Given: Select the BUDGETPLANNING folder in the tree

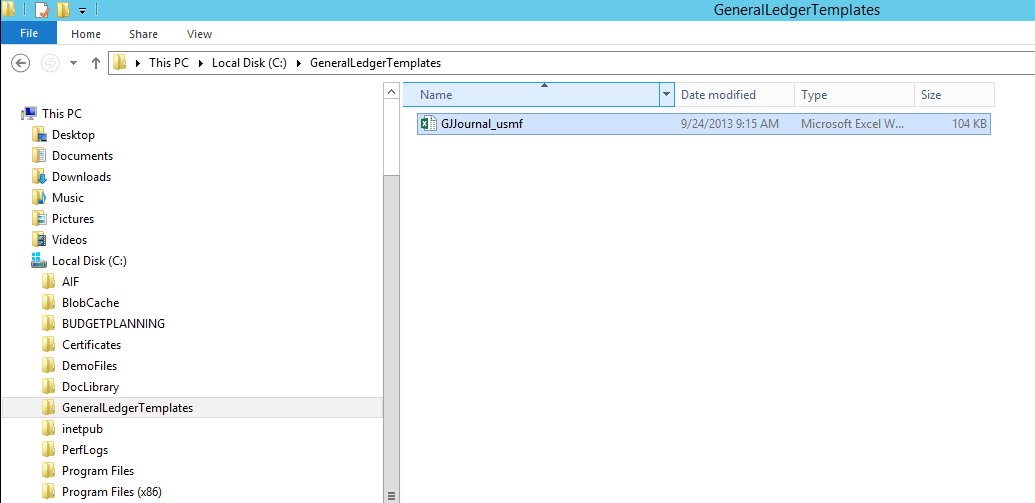Looking at the screenshot, I should [113, 324].
